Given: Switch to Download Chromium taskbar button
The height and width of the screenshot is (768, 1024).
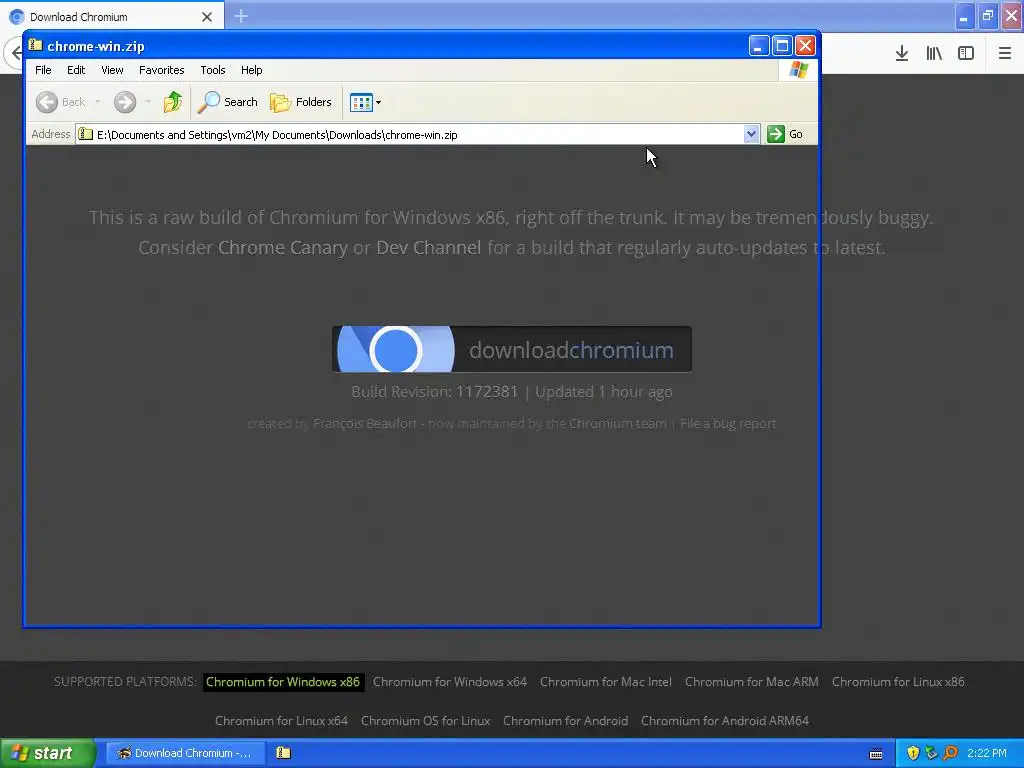Looking at the screenshot, I should click(185, 753).
